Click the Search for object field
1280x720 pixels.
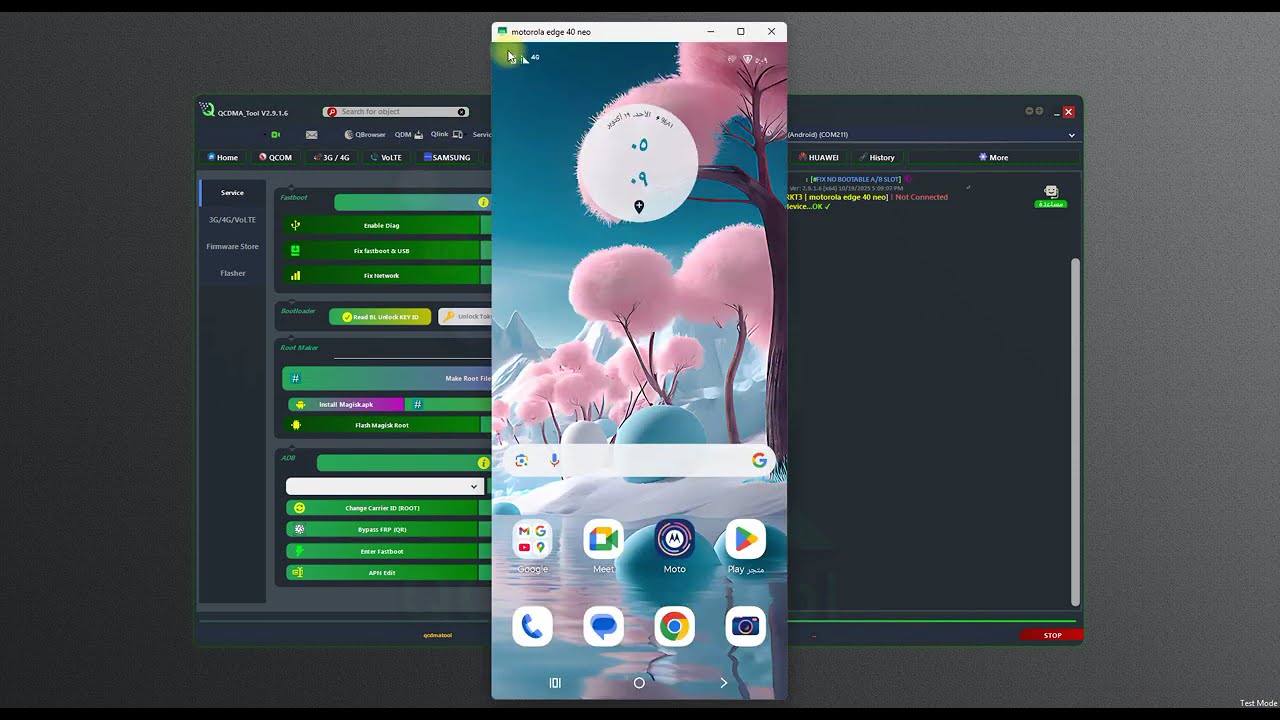pos(396,112)
